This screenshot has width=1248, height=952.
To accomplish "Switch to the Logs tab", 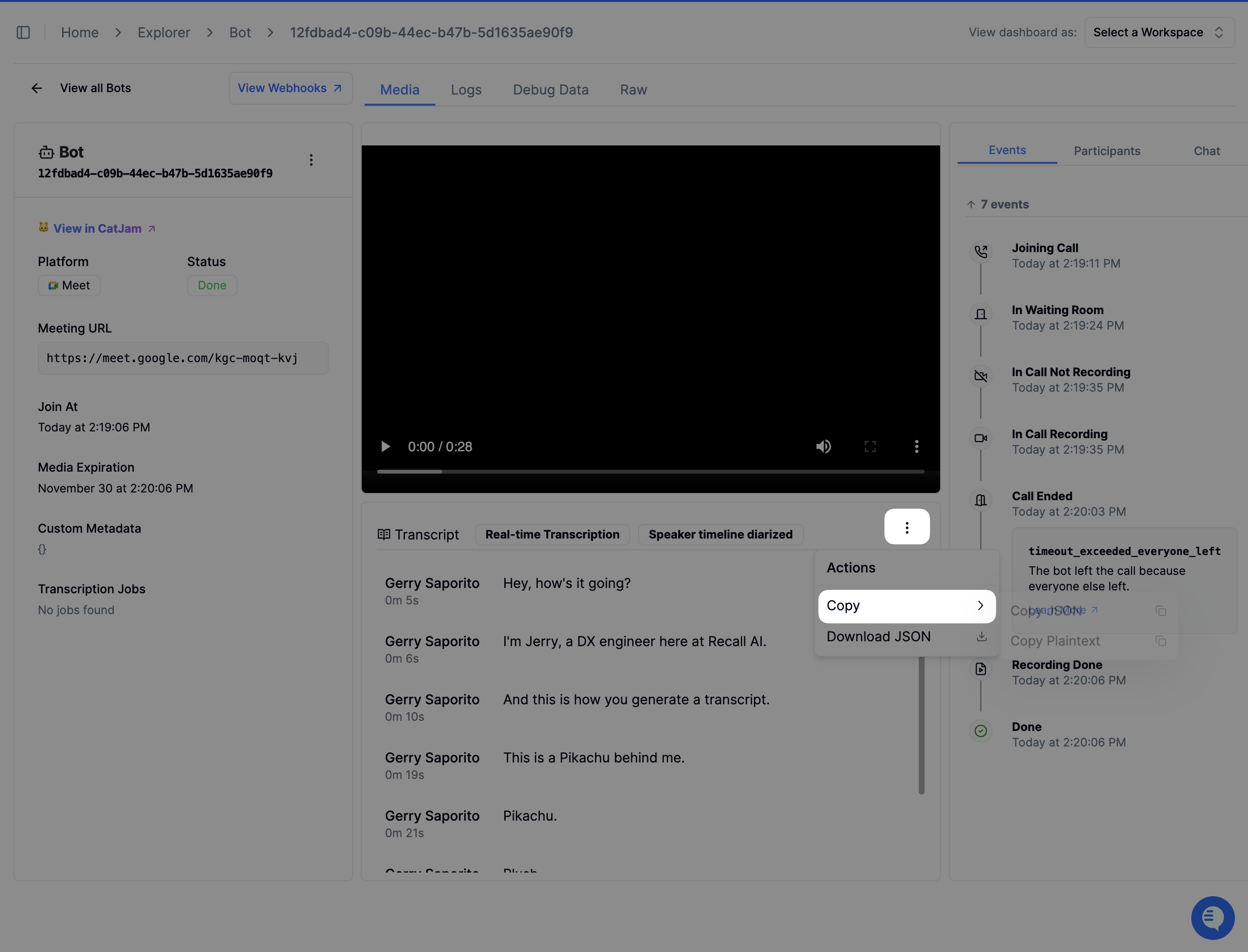I will (x=466, y=90).
